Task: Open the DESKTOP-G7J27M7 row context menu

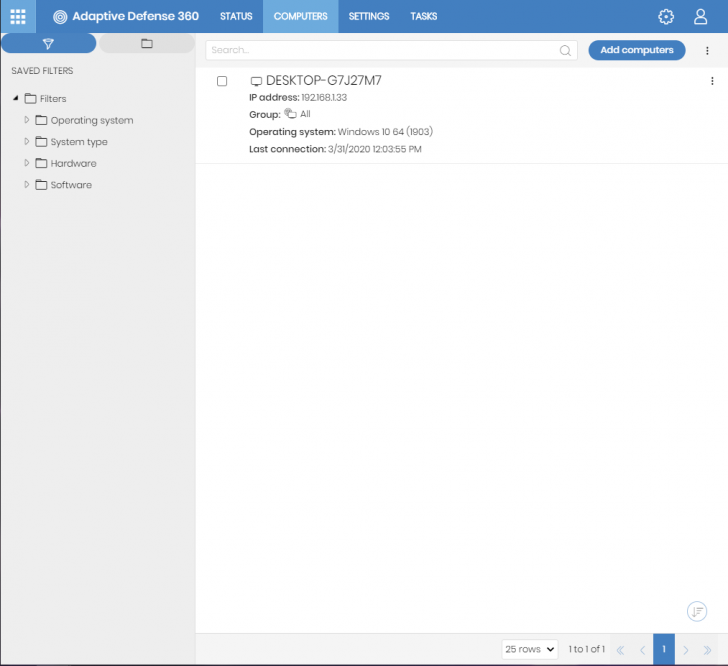Action: (x=712, y=81)
